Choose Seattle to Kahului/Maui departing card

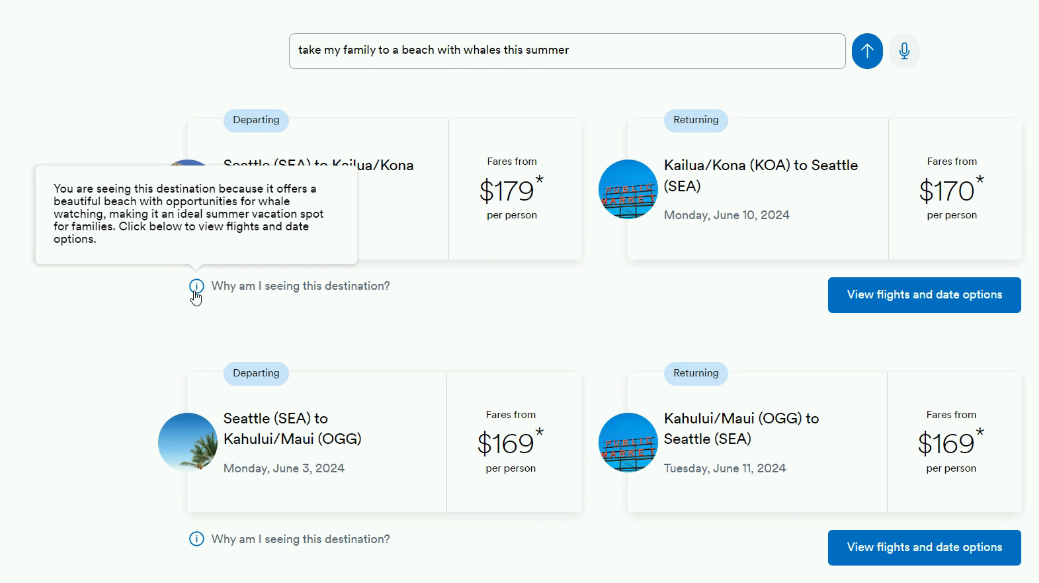point(384,443)
